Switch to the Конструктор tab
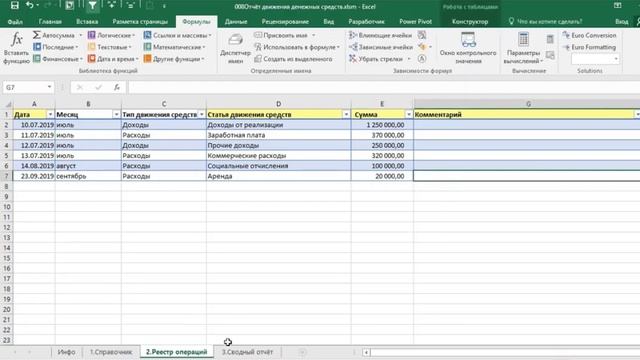Viewport: 640px width, 360px height. click(x=470, y=22)
